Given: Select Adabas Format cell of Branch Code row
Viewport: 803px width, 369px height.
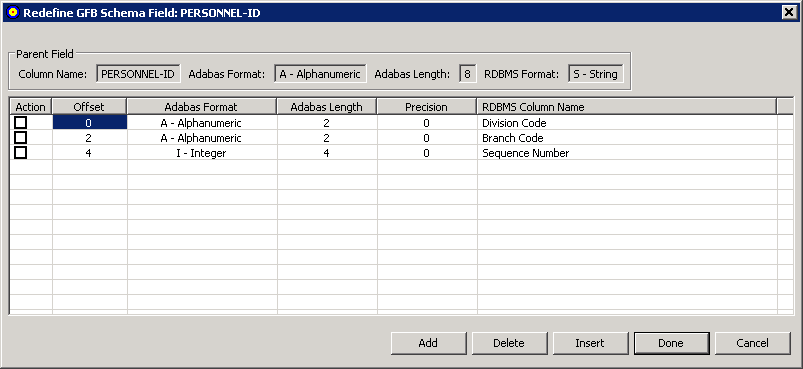Looking at the screenshot, I should click(202, 138).
